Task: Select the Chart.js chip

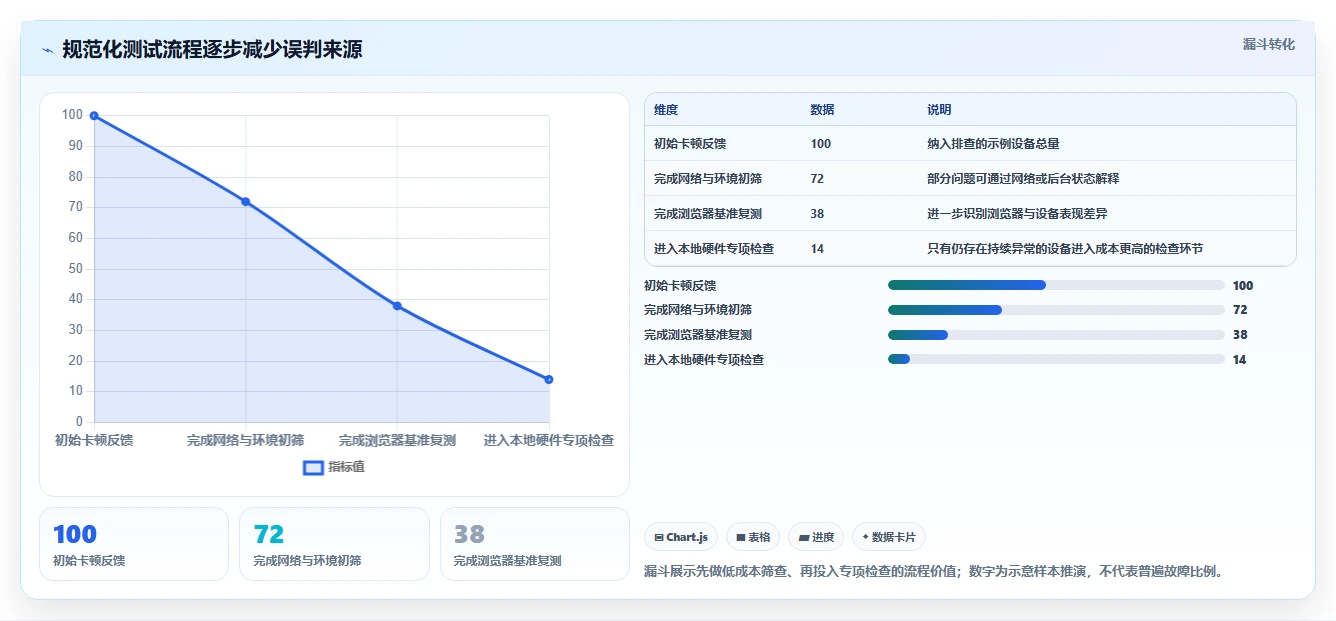Action: point(681,537)
